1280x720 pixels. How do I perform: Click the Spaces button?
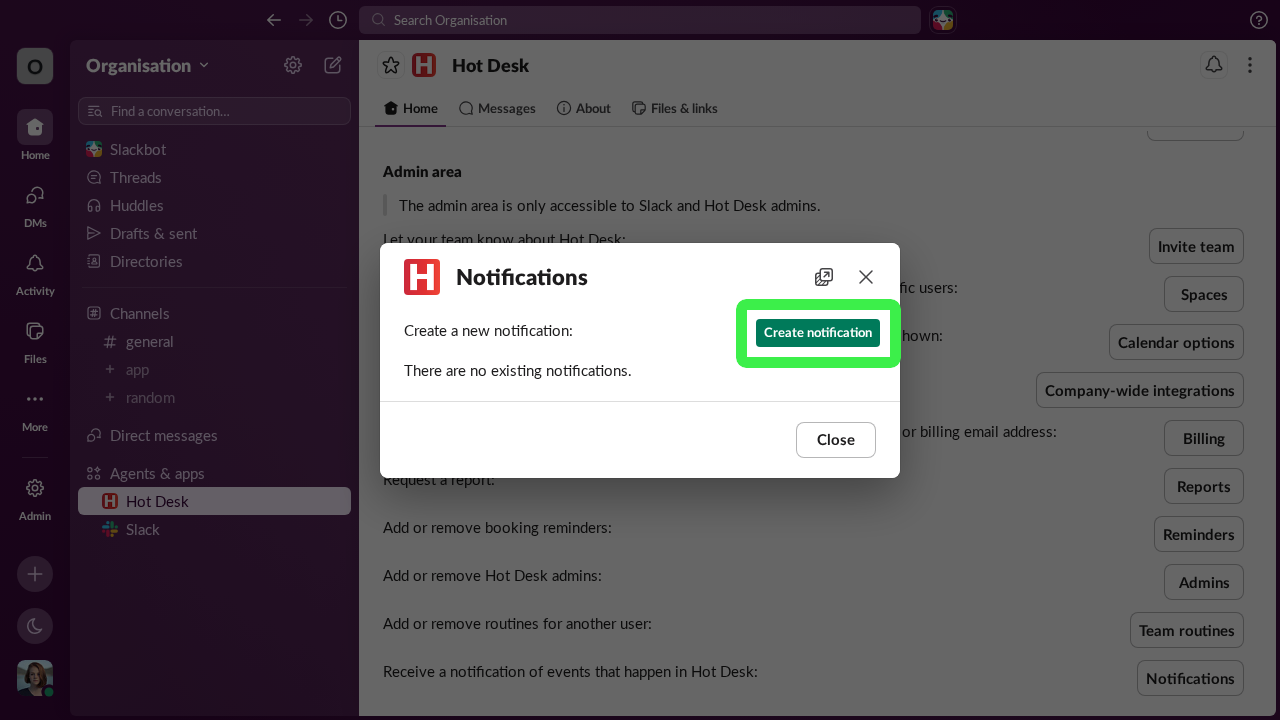coord(1204,294)
